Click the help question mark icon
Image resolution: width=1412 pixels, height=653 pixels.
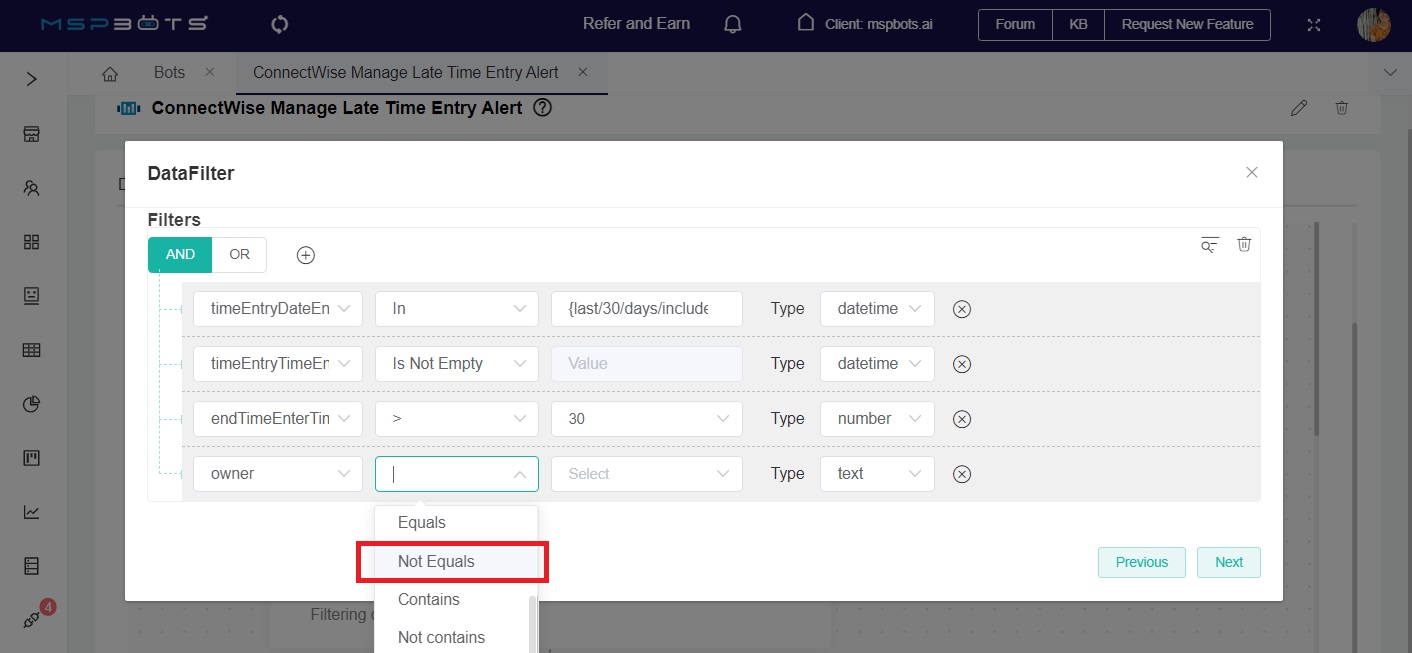pyautogui.click(x=543, y=108)
